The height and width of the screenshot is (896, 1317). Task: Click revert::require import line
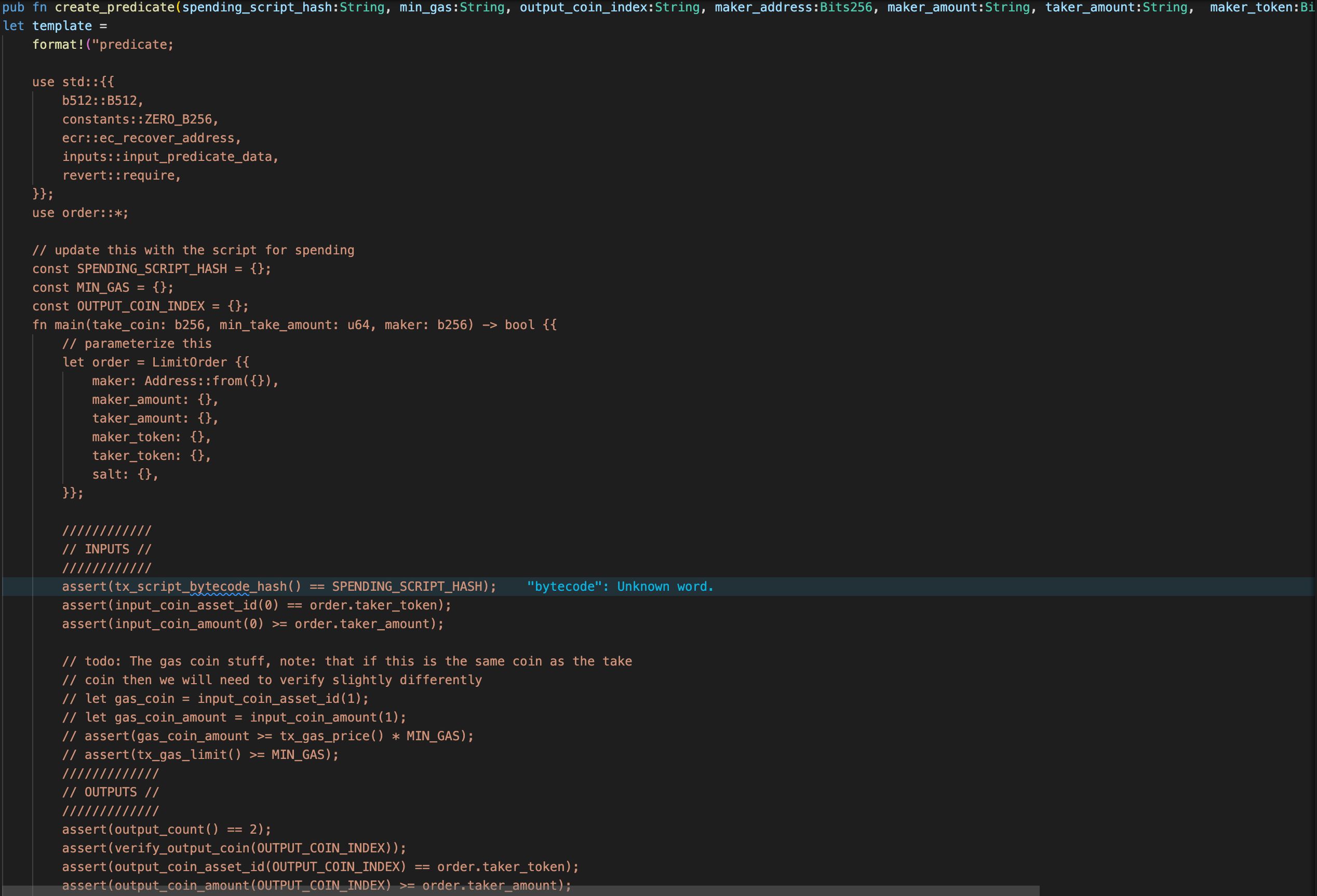point(122,175)
